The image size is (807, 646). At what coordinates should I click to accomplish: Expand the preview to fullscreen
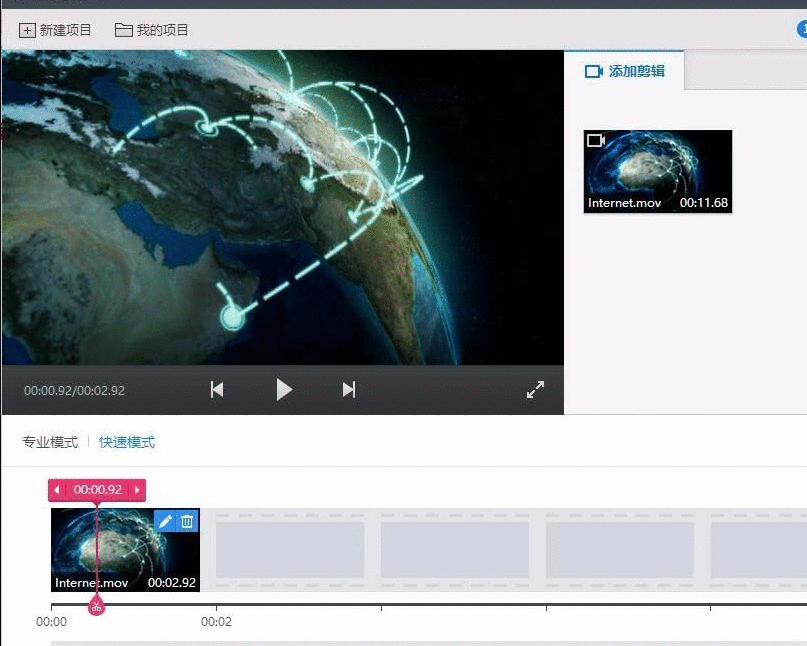click(x=536, y=390)
